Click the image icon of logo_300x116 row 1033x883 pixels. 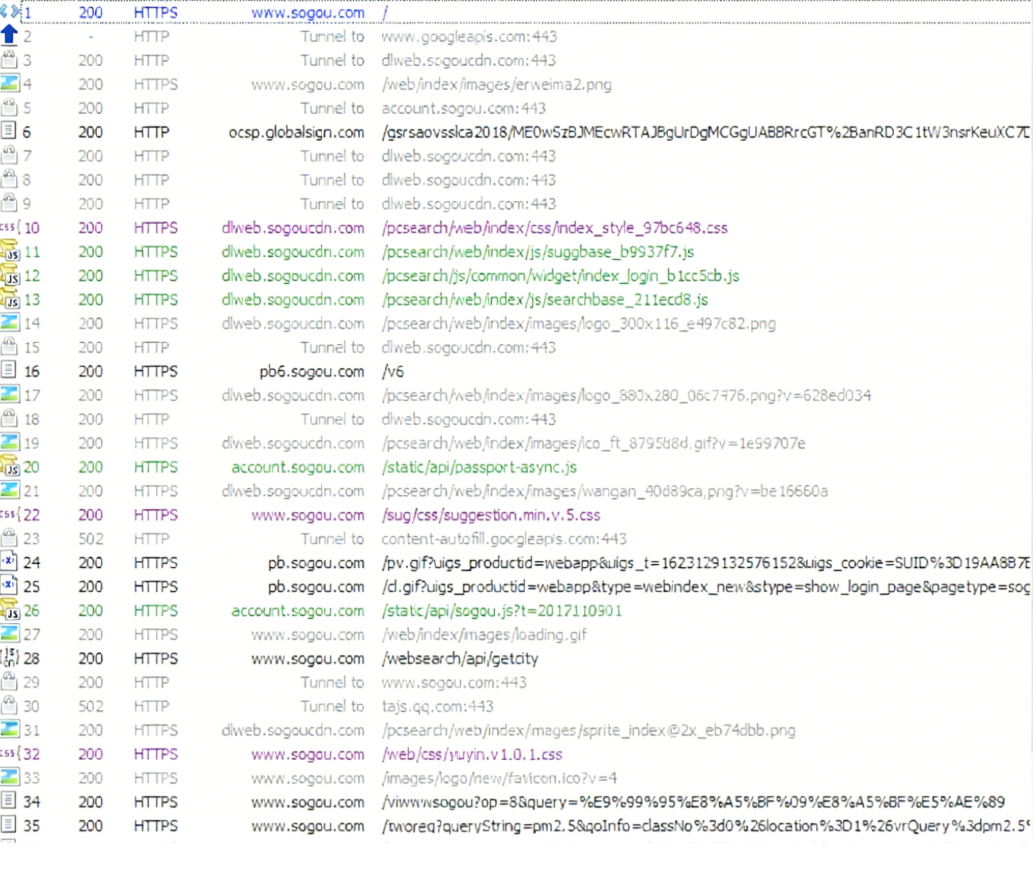[x=9, y=323]
